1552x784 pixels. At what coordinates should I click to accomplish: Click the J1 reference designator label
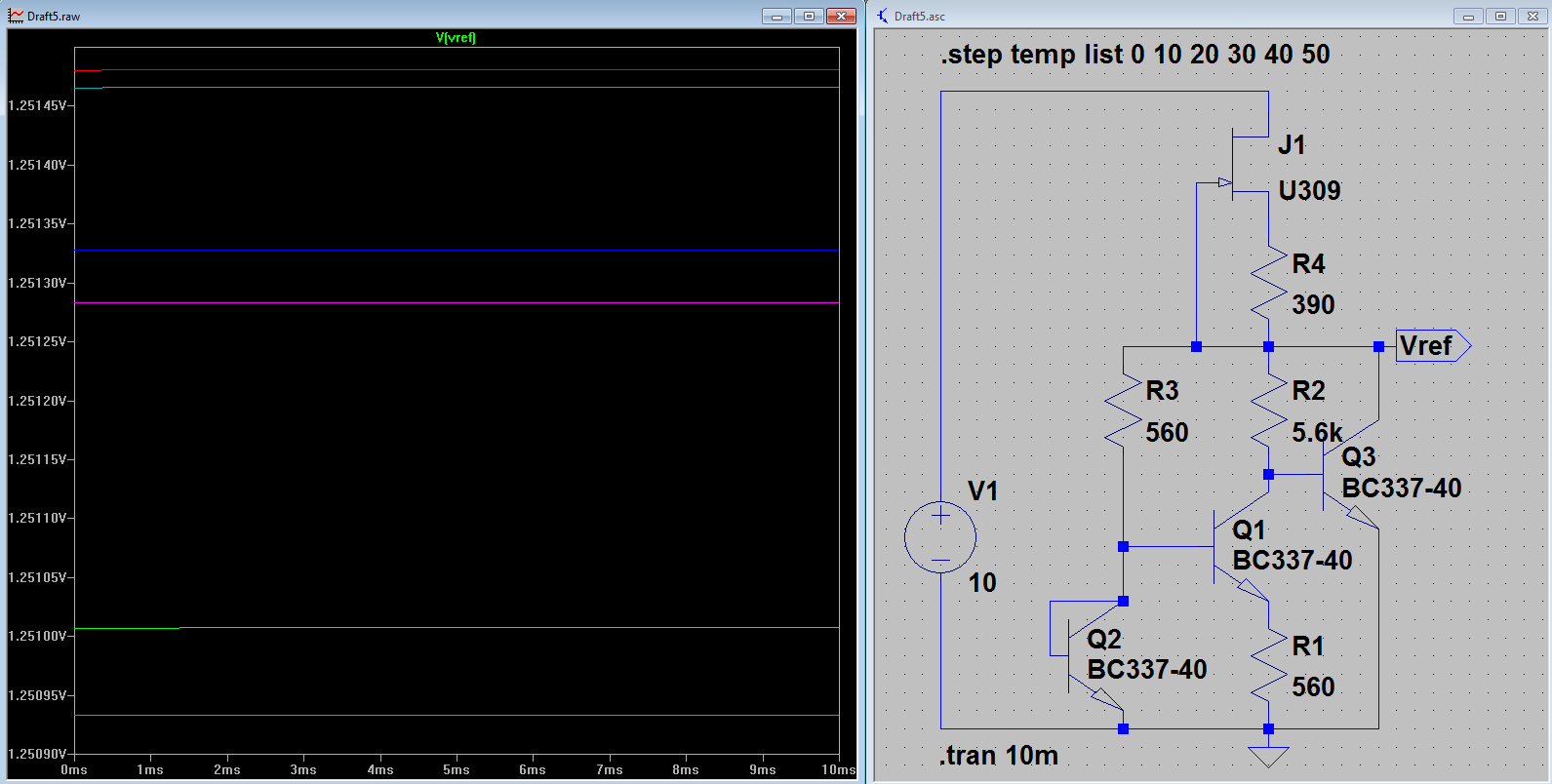(x=1292, y=145)
